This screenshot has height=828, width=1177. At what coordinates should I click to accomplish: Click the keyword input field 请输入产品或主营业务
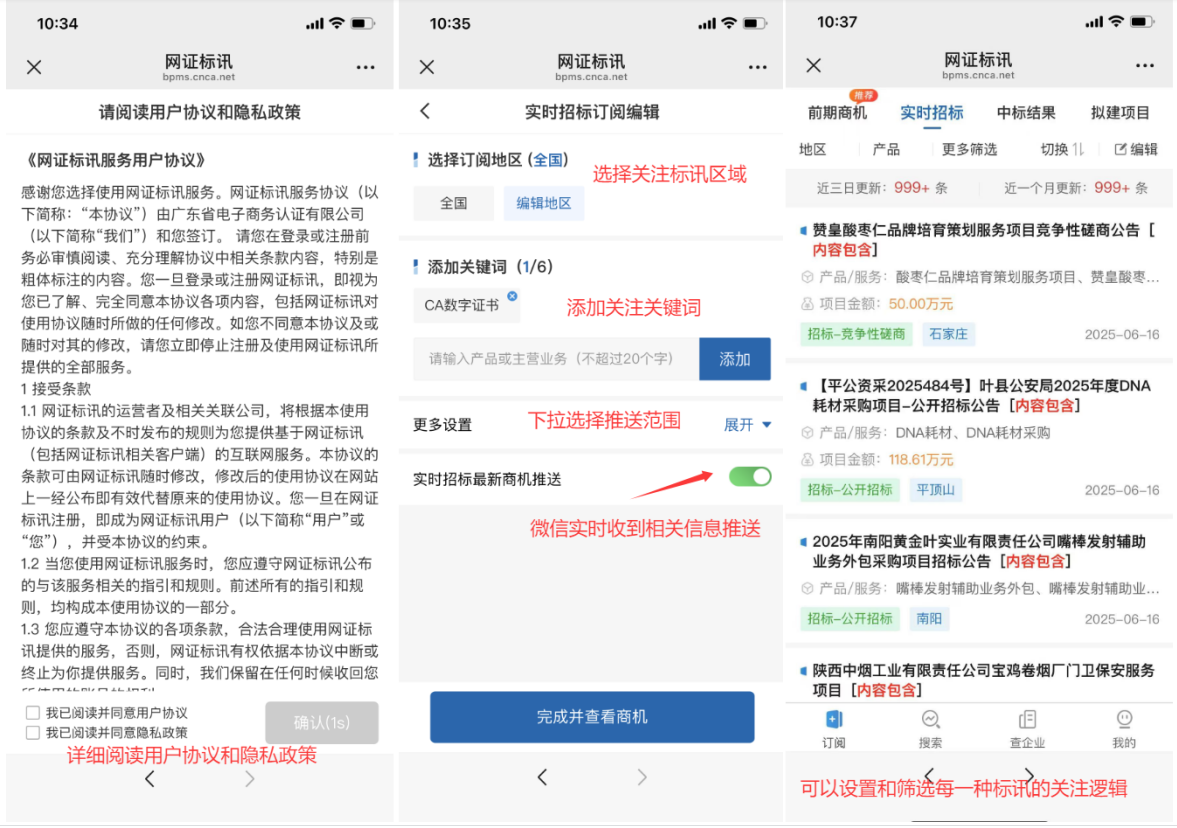[x=550, y=358]
